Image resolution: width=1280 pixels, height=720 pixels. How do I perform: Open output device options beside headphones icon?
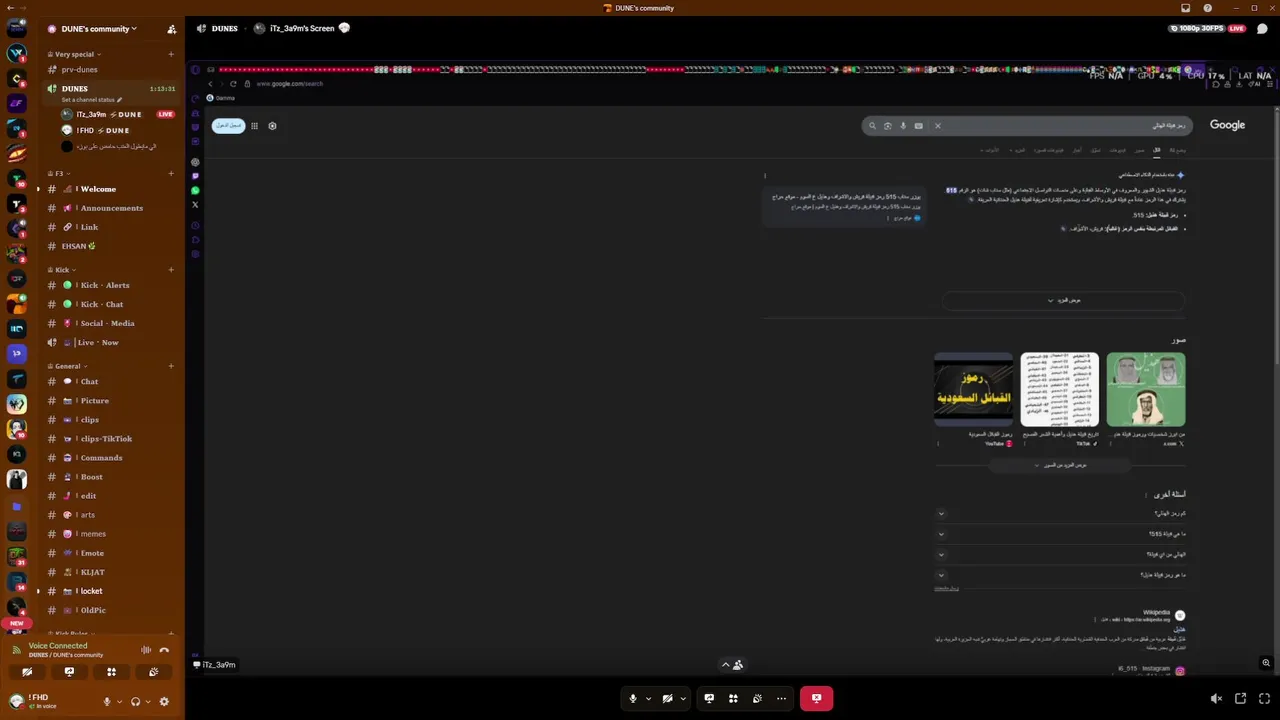(x=147, y=701)
